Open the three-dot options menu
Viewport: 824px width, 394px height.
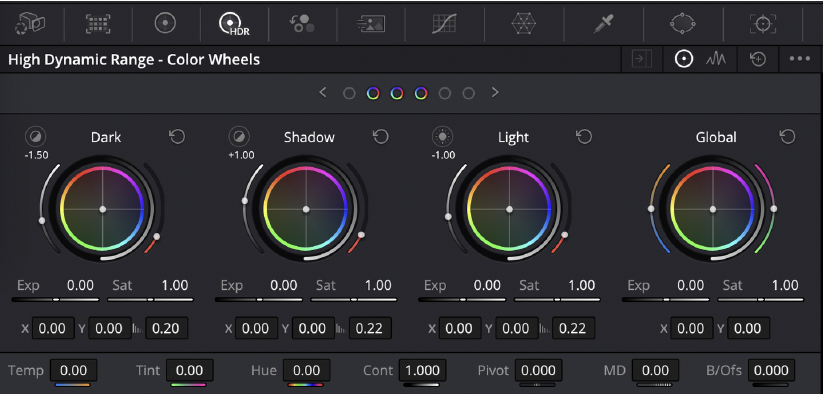pos(800,59)
